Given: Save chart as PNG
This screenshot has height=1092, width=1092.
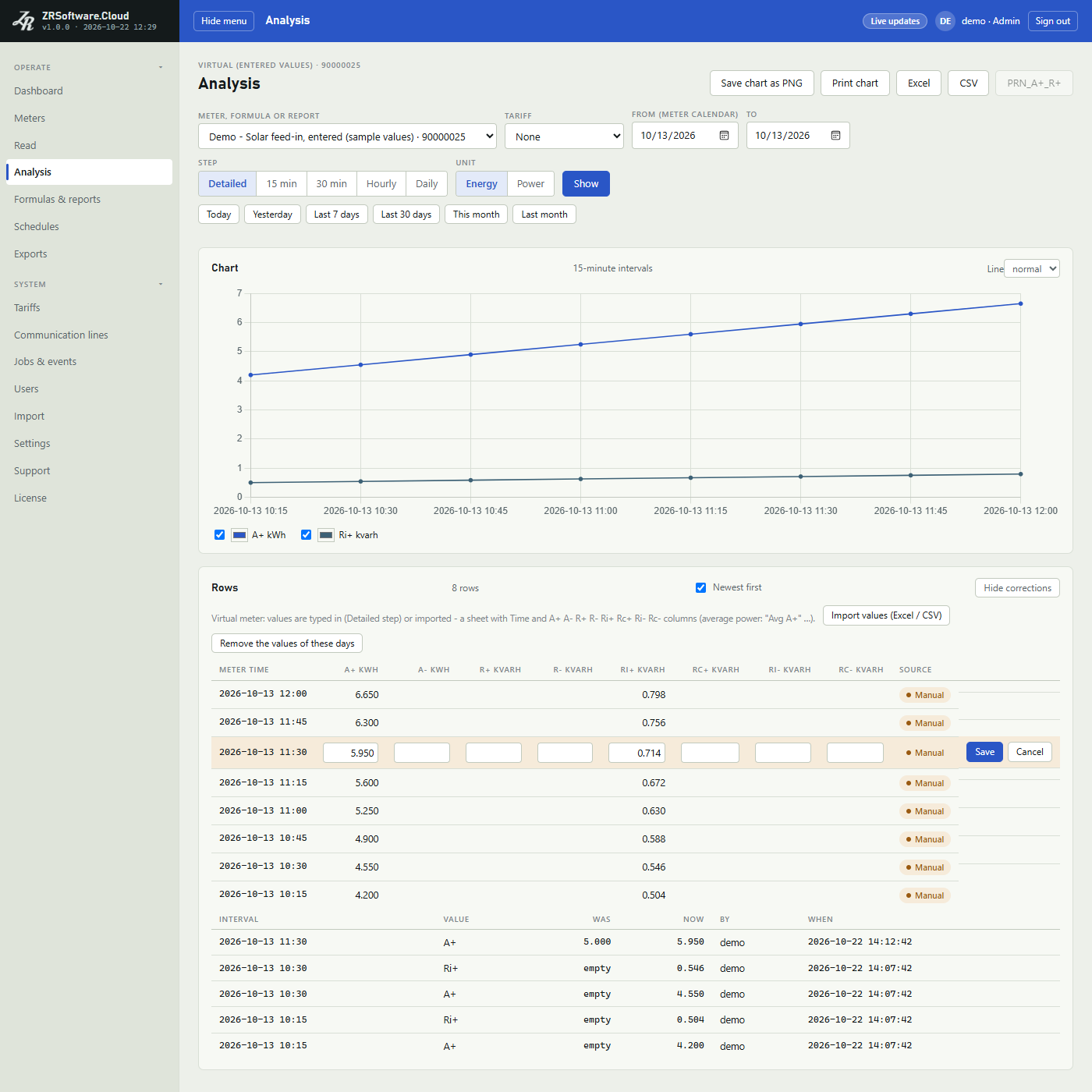Looking at the screenshot, I should (761, 83).
